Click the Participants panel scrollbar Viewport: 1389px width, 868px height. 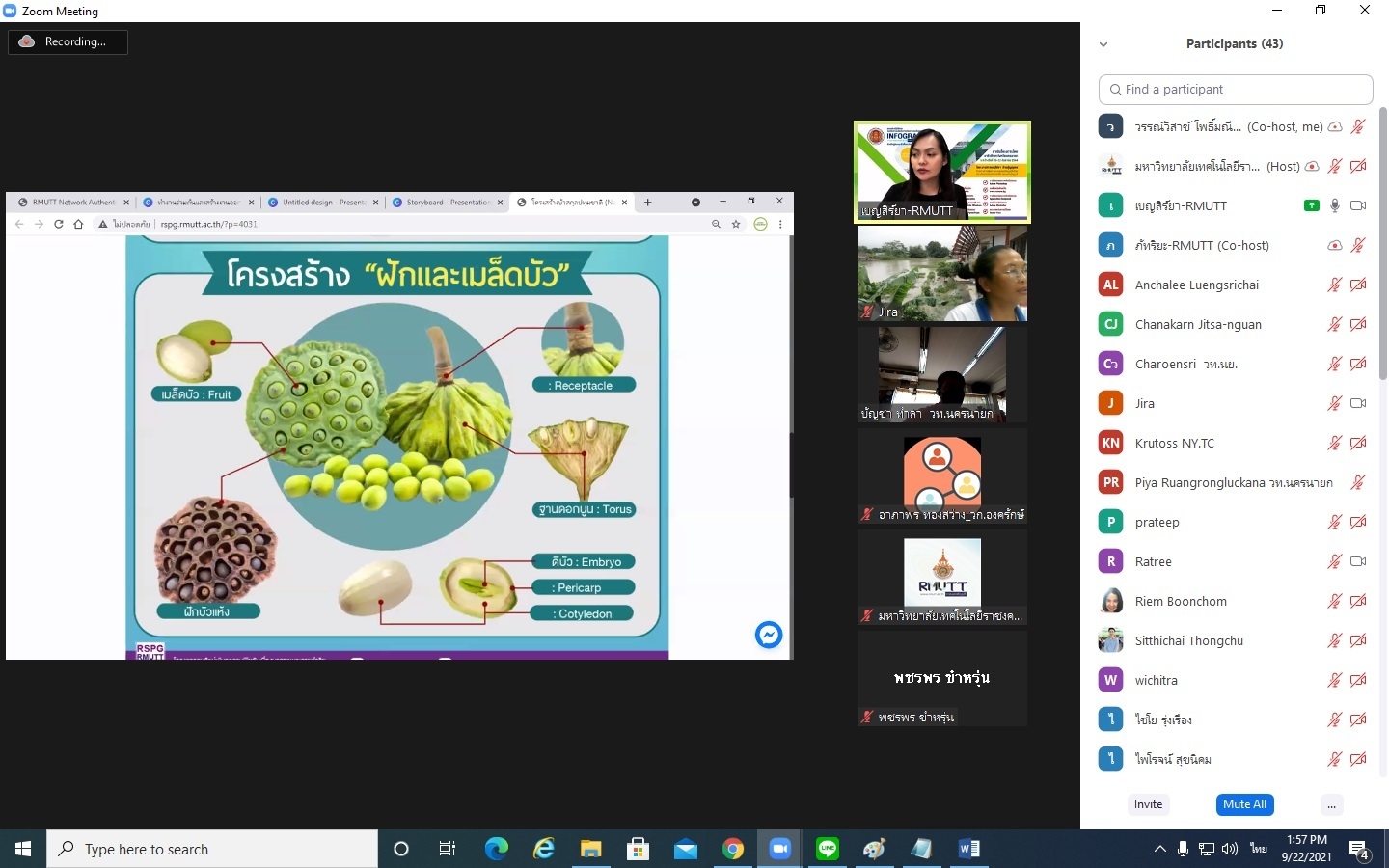[1382, 241]
